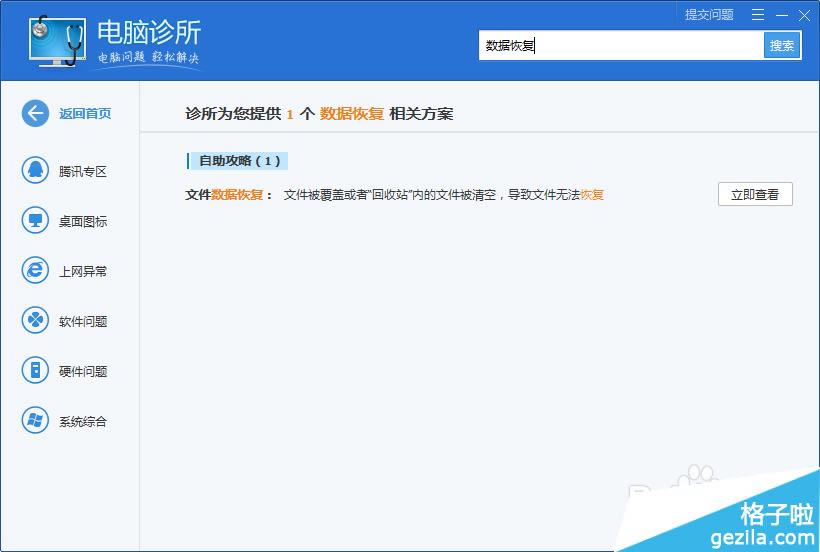
Task: Open the Windows logo icon for 系统综合
Action: click(x=35, y=421)
